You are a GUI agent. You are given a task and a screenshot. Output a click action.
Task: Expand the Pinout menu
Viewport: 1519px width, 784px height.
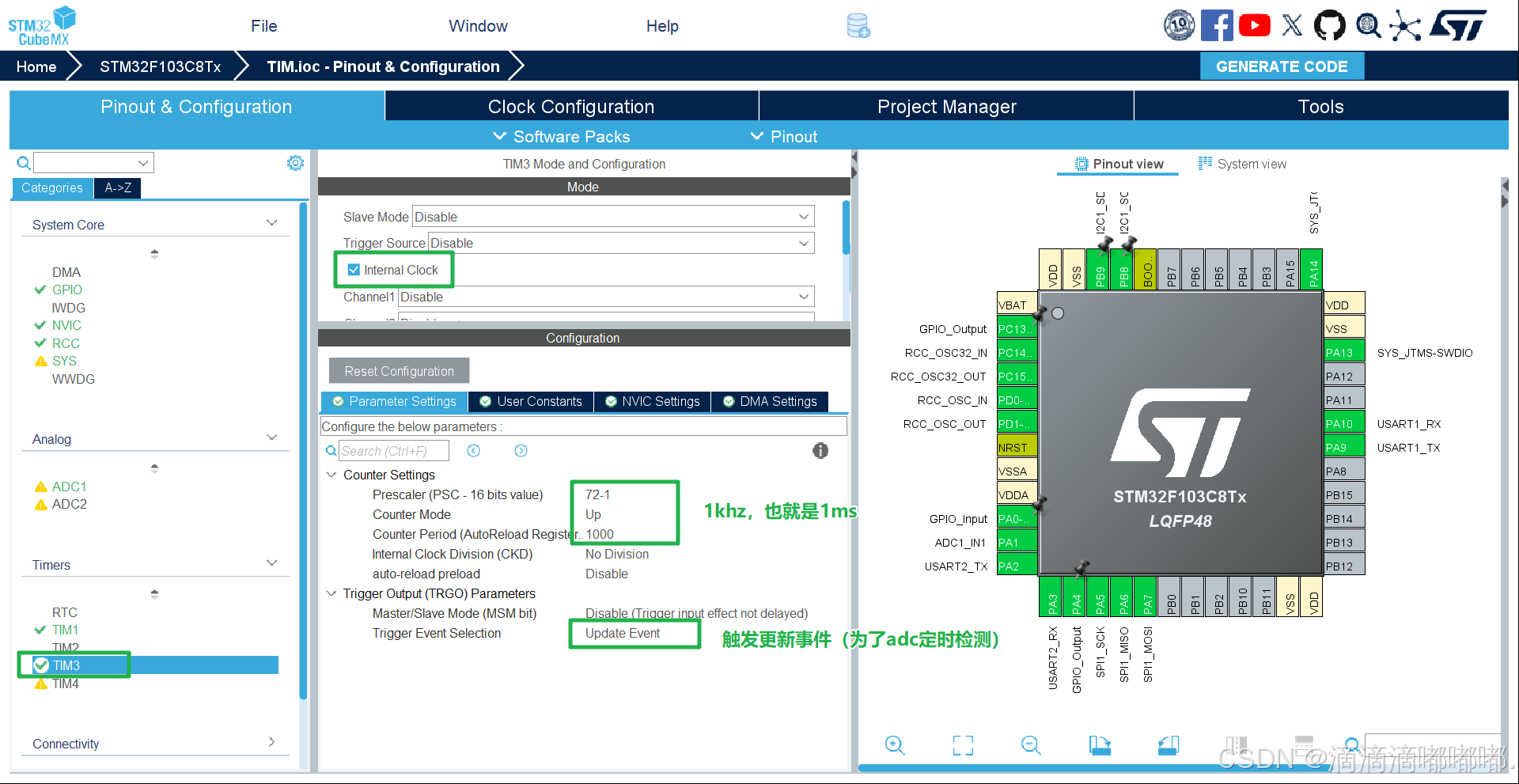pos(784,136)
